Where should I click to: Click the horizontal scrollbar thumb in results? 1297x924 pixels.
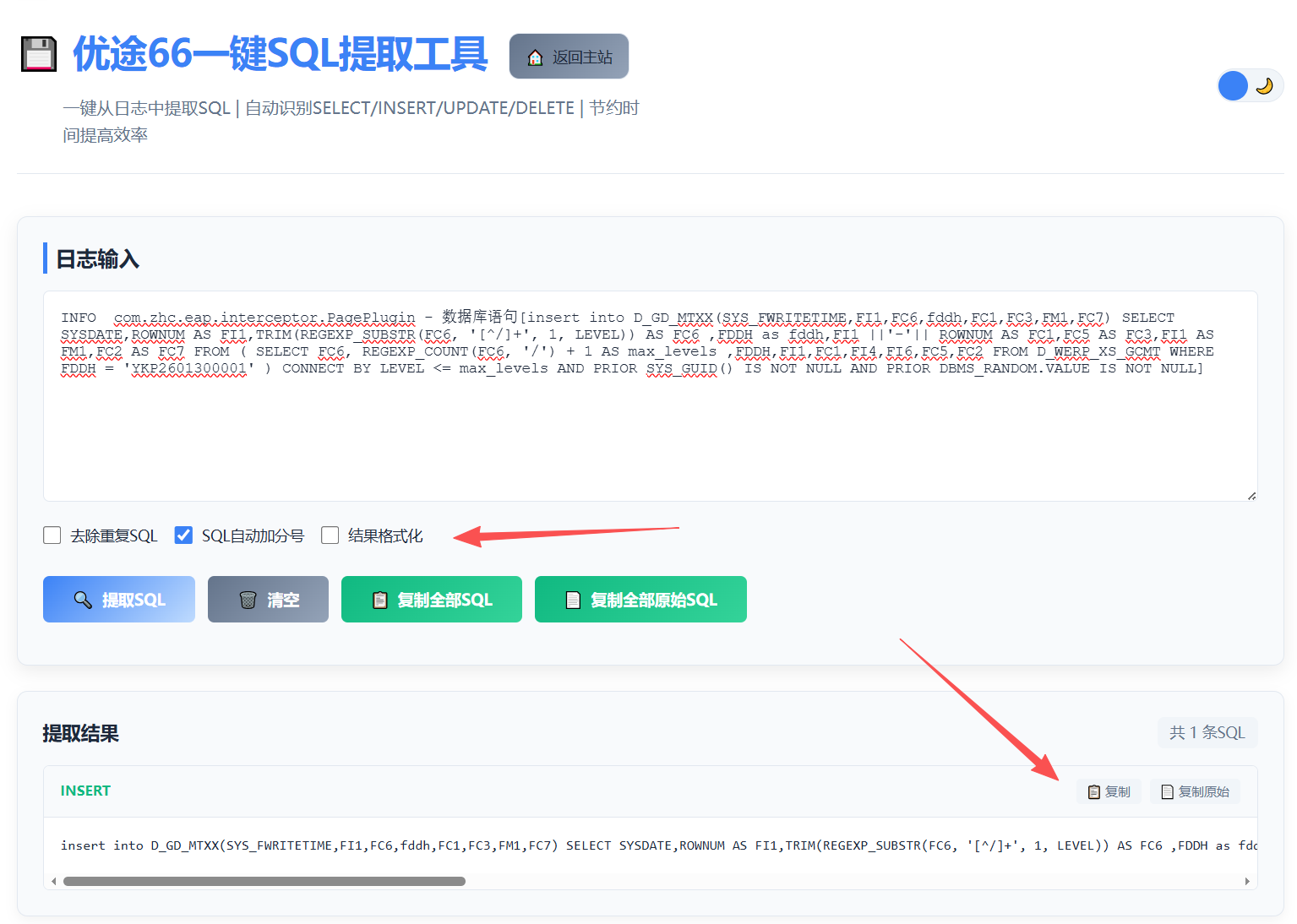click(x=264, y=881)
